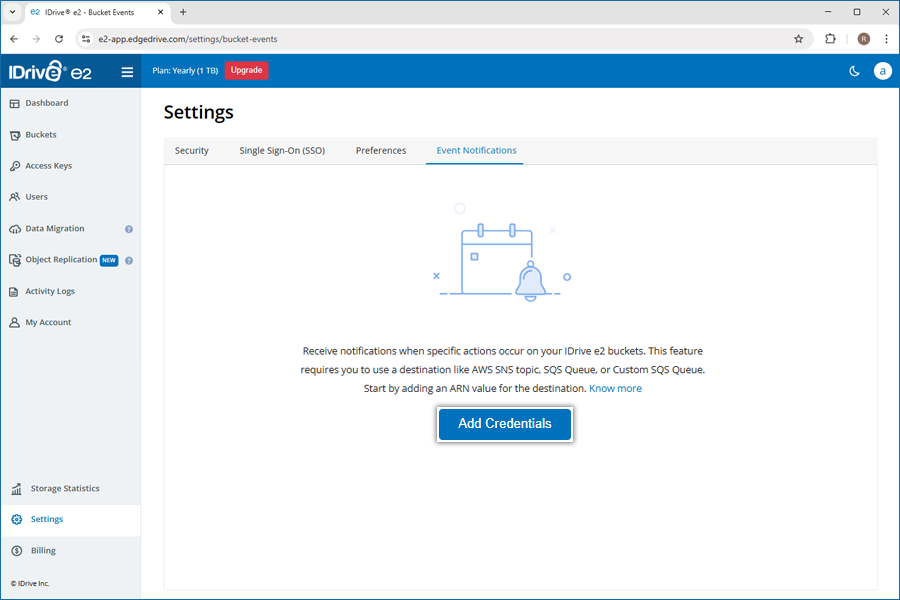Reload the page

[x=59, y=39]
